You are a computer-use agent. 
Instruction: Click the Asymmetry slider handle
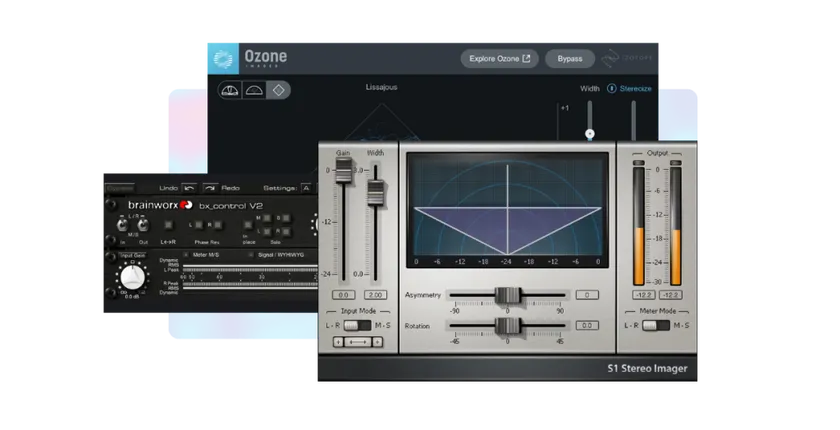tap(507, 295)
